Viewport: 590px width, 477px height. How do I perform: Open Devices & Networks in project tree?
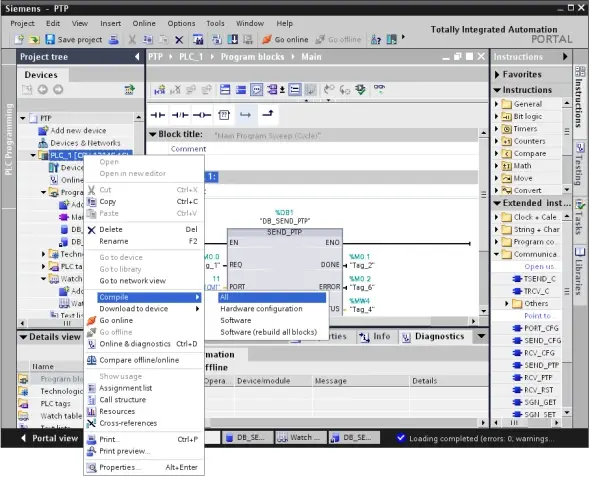click(85, 143)
